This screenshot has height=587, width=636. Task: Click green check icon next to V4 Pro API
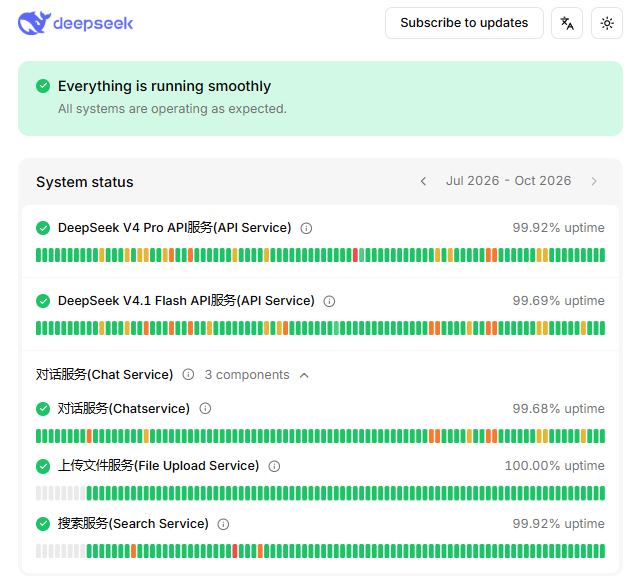pyautogui.click(x=43, y=228)
